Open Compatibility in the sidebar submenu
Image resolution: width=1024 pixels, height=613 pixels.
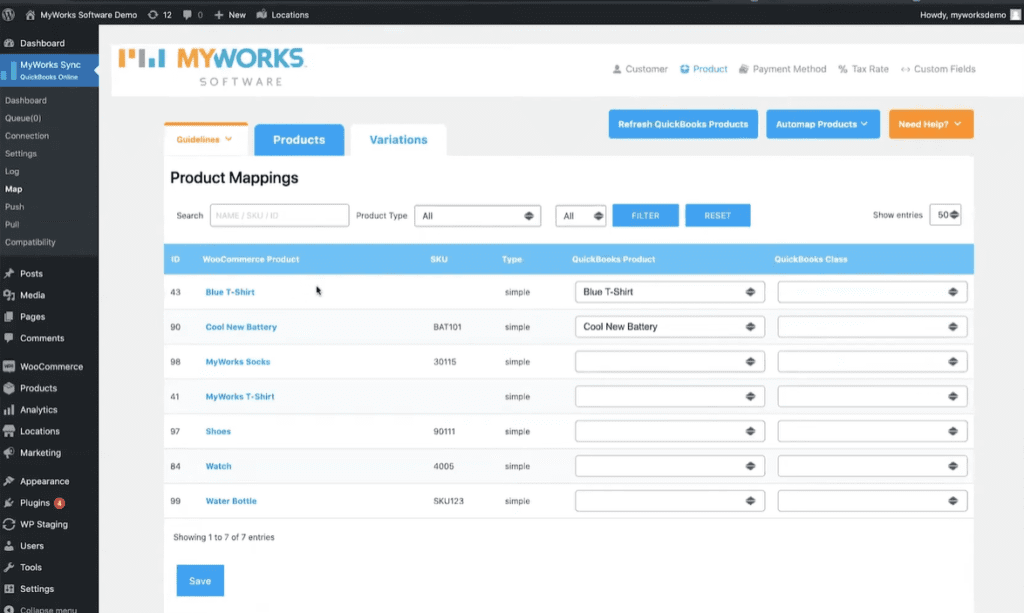tap(30, 242)
